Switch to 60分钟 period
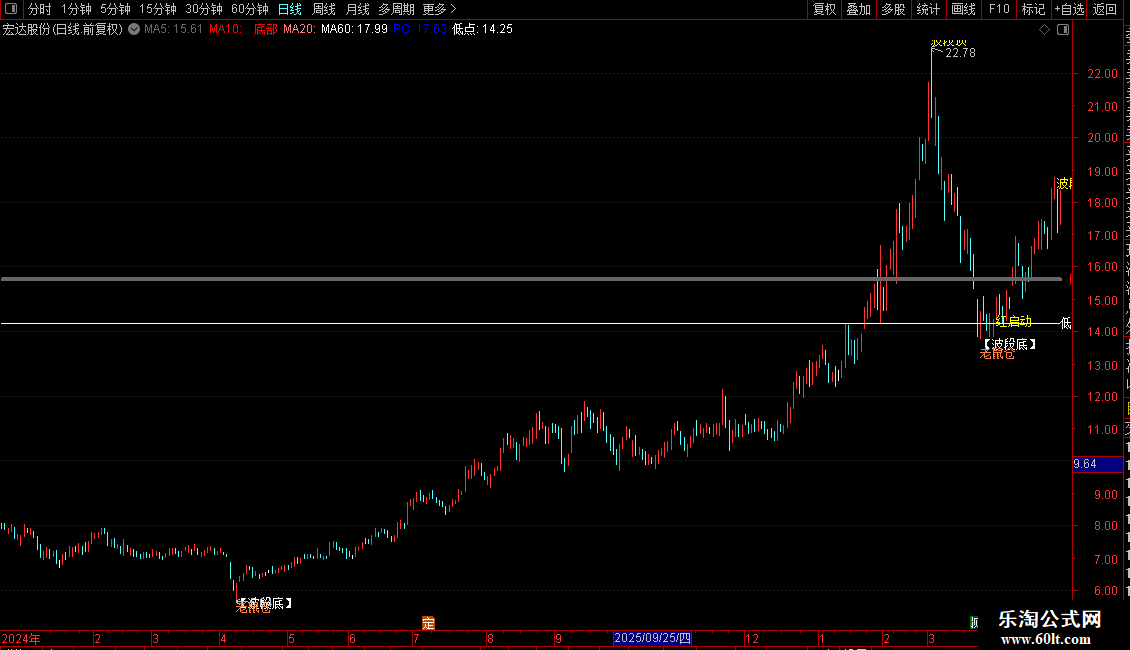This screenshot has height=650, width=1130. coord(250,9)
